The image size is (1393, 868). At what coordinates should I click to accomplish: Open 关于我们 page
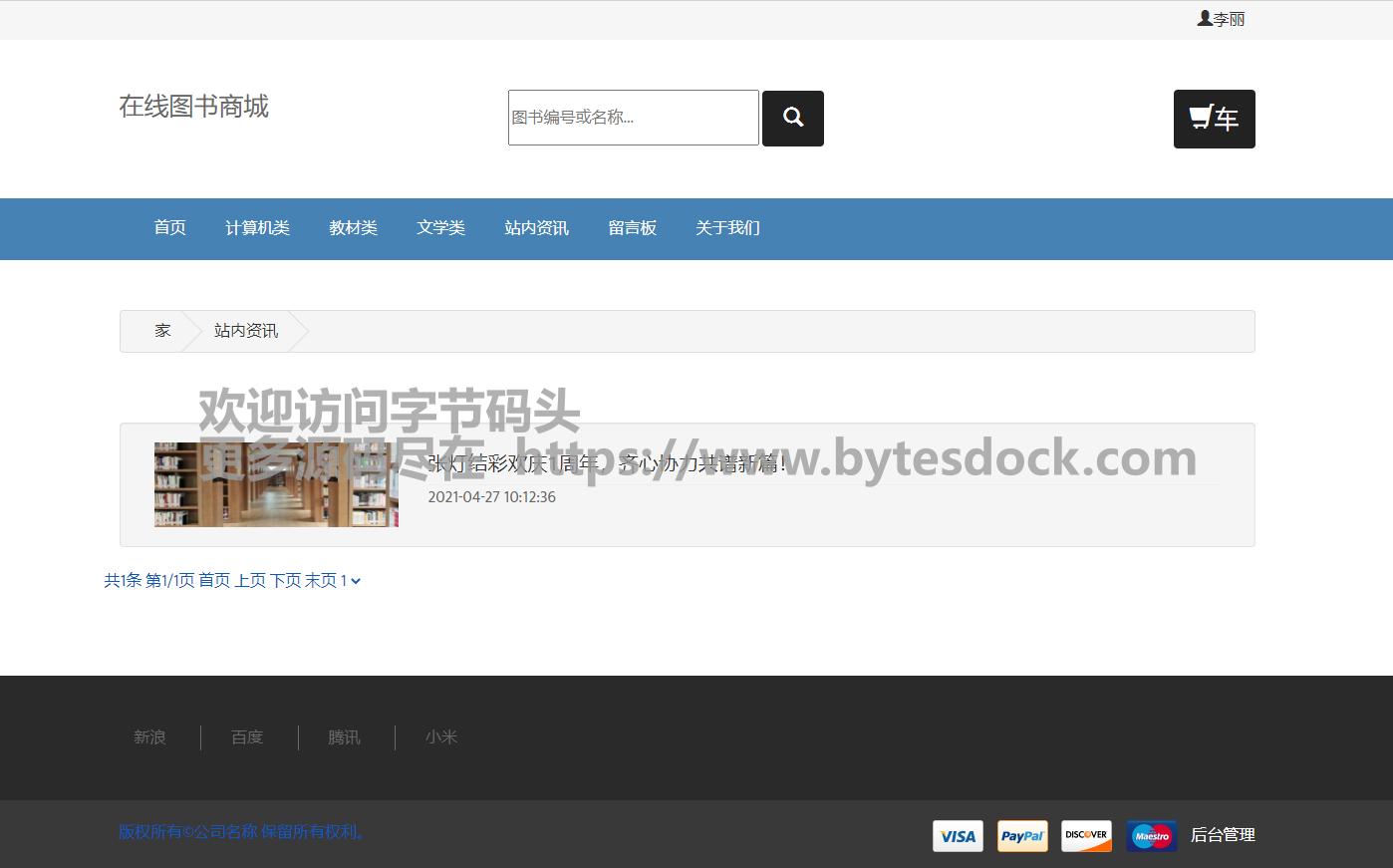tap(727, 228)
